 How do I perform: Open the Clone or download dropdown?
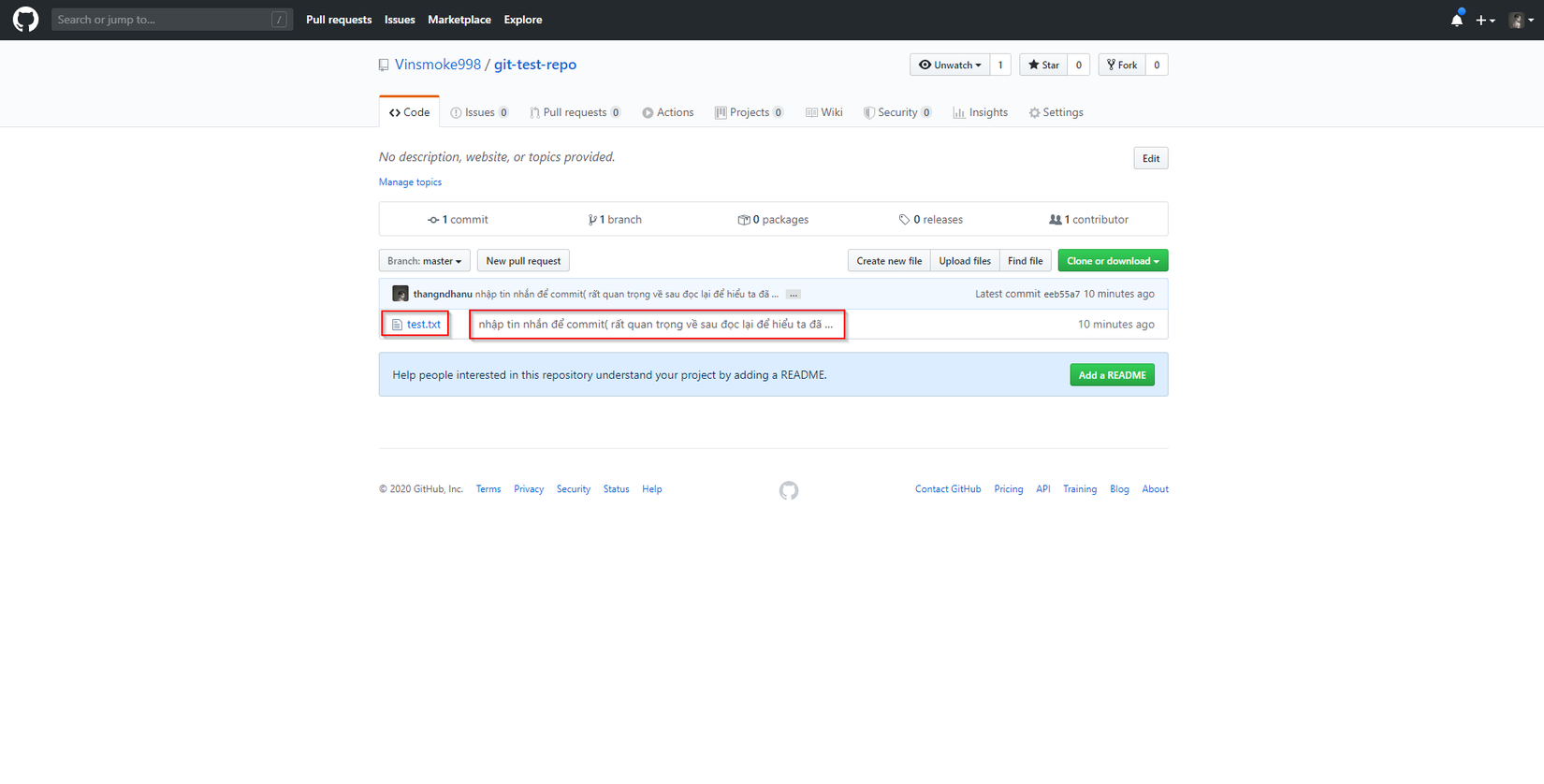click(1113, 261)
